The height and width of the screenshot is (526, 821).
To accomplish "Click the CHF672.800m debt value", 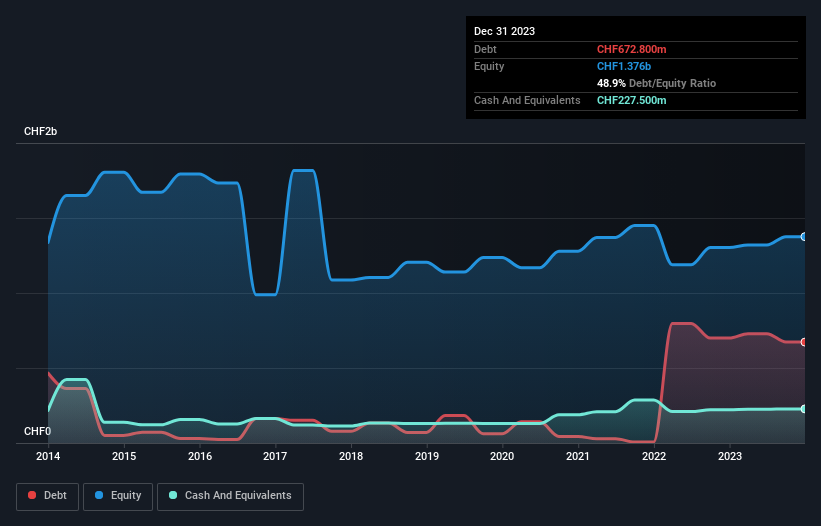I will (x=631, y=49).
